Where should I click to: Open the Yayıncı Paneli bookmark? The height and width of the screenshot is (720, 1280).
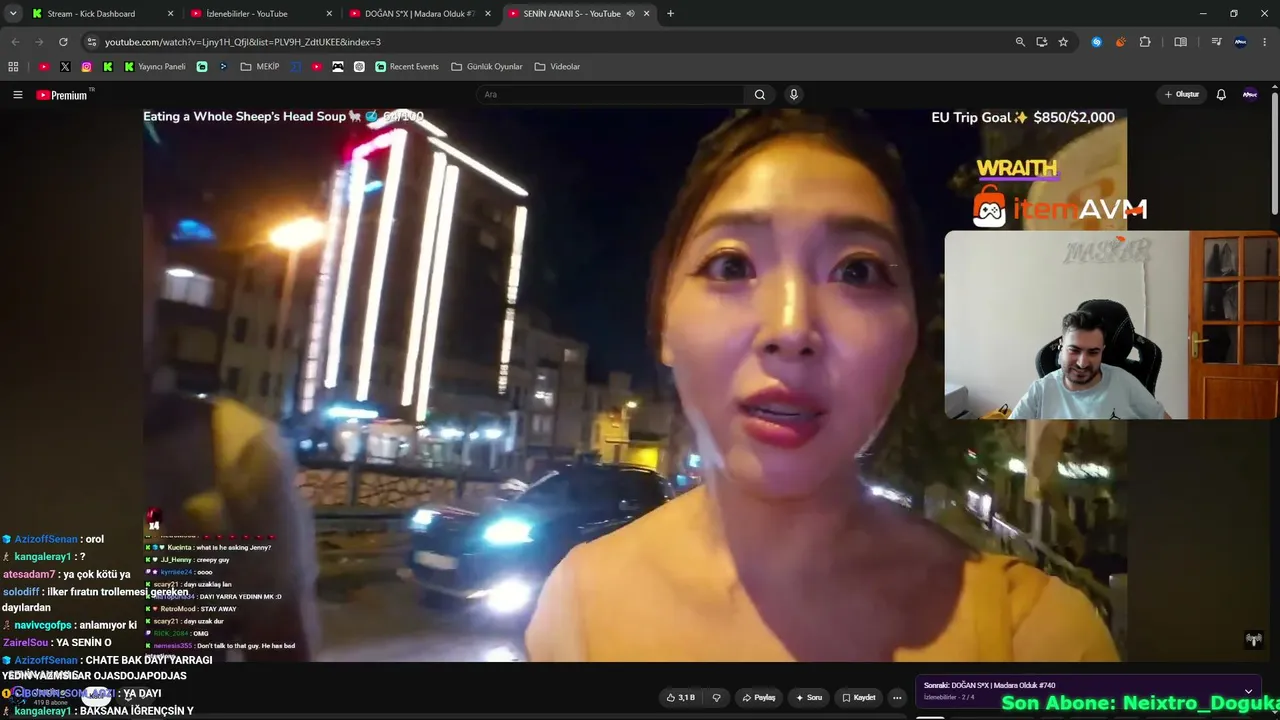point(155,67)
